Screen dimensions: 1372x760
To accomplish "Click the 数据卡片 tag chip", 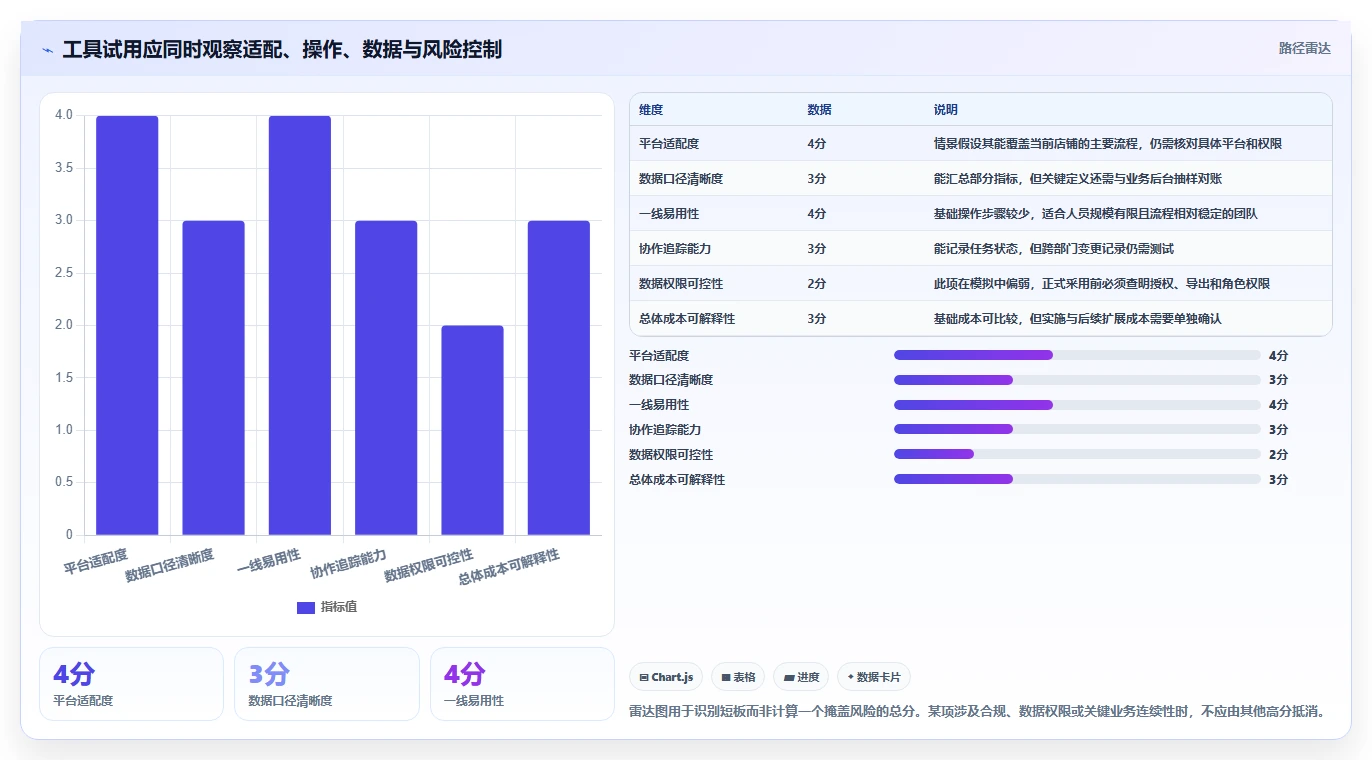I will [x=874, y=677].
